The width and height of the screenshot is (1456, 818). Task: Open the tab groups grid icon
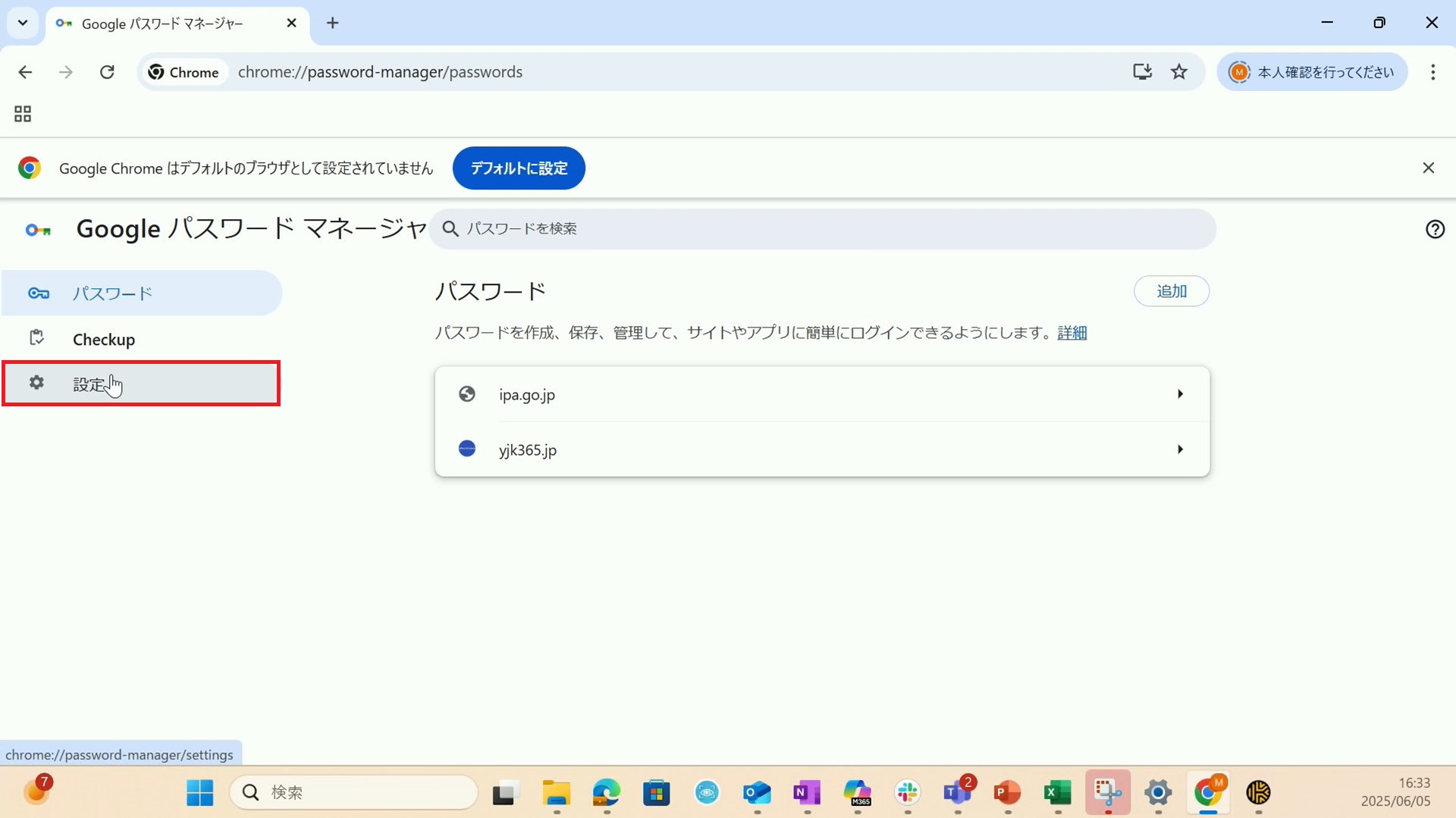point(23,114)
